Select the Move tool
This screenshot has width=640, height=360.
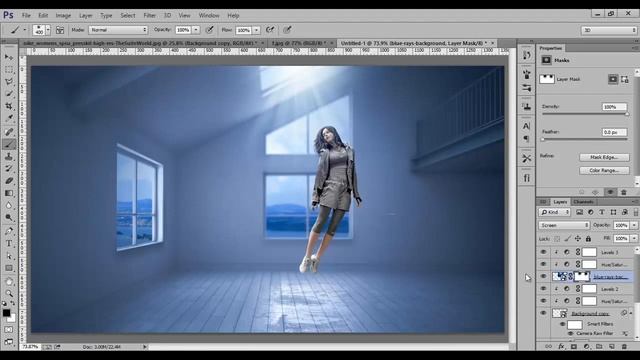pyautogui.click(x=9, y=57)
